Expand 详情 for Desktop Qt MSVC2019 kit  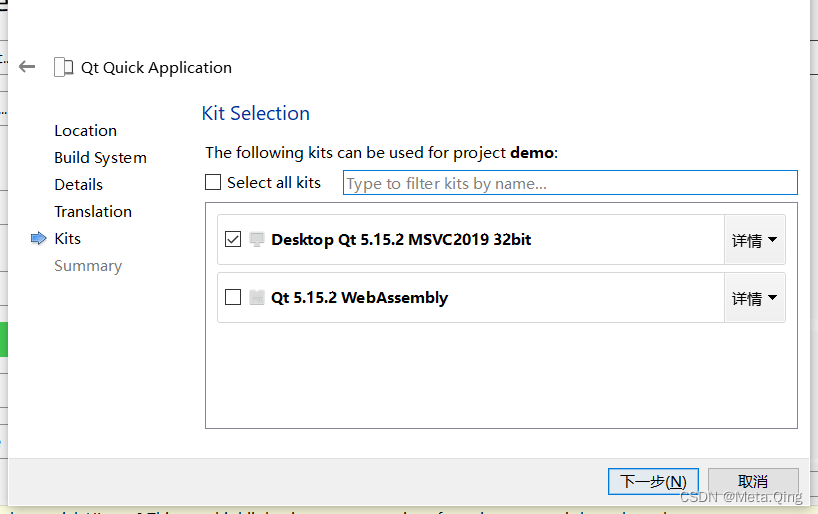(x=754, y=240)
